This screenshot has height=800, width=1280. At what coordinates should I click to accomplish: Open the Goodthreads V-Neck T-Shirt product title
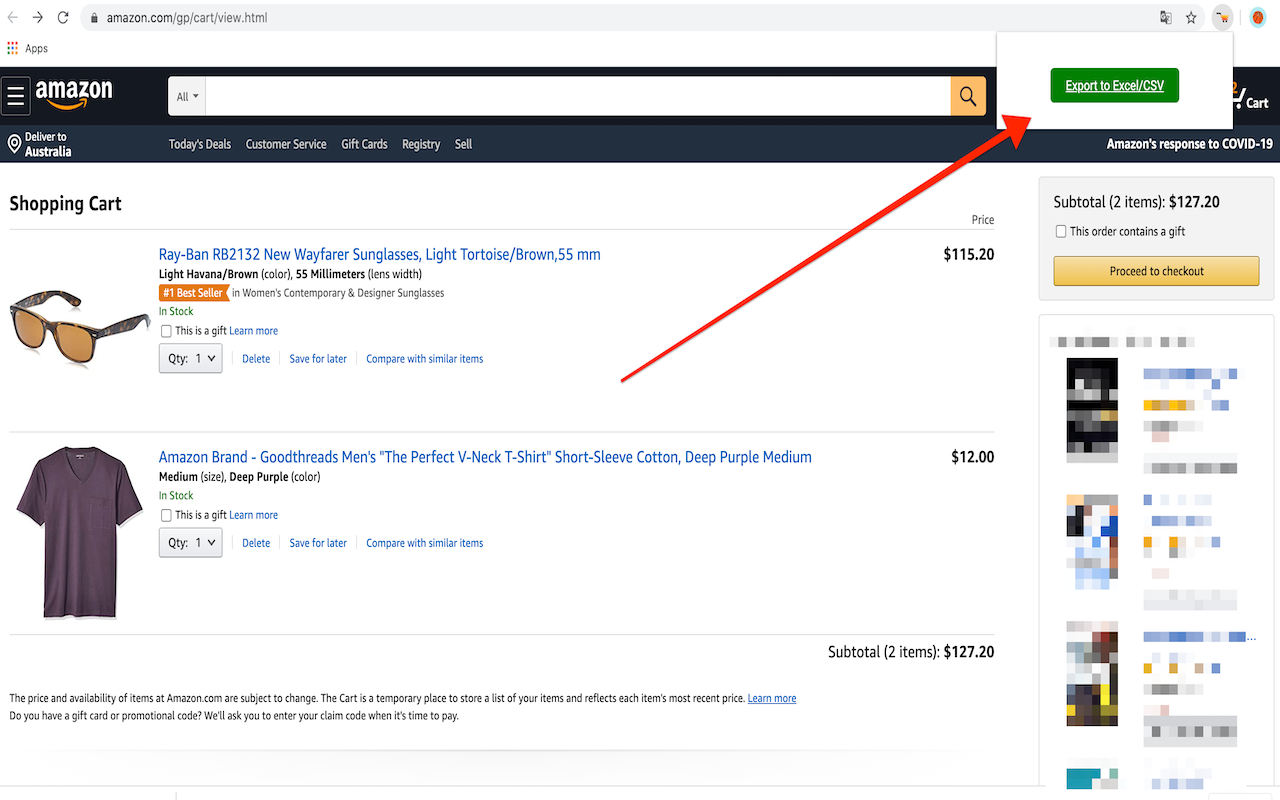click(x=485, y=457)
